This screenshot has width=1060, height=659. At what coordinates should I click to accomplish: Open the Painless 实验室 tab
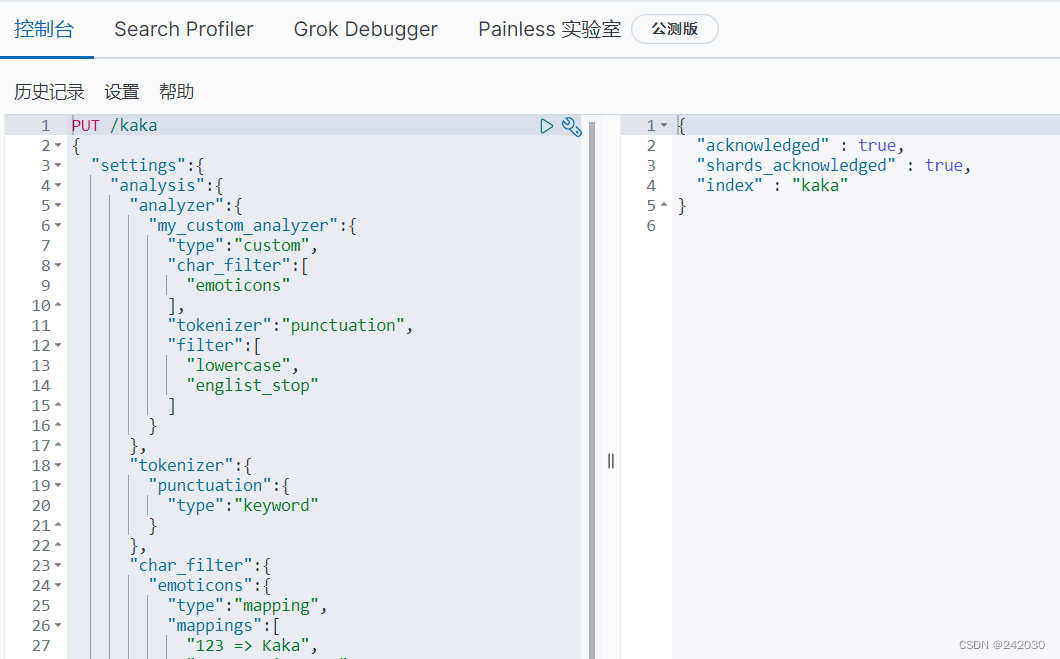550,29
